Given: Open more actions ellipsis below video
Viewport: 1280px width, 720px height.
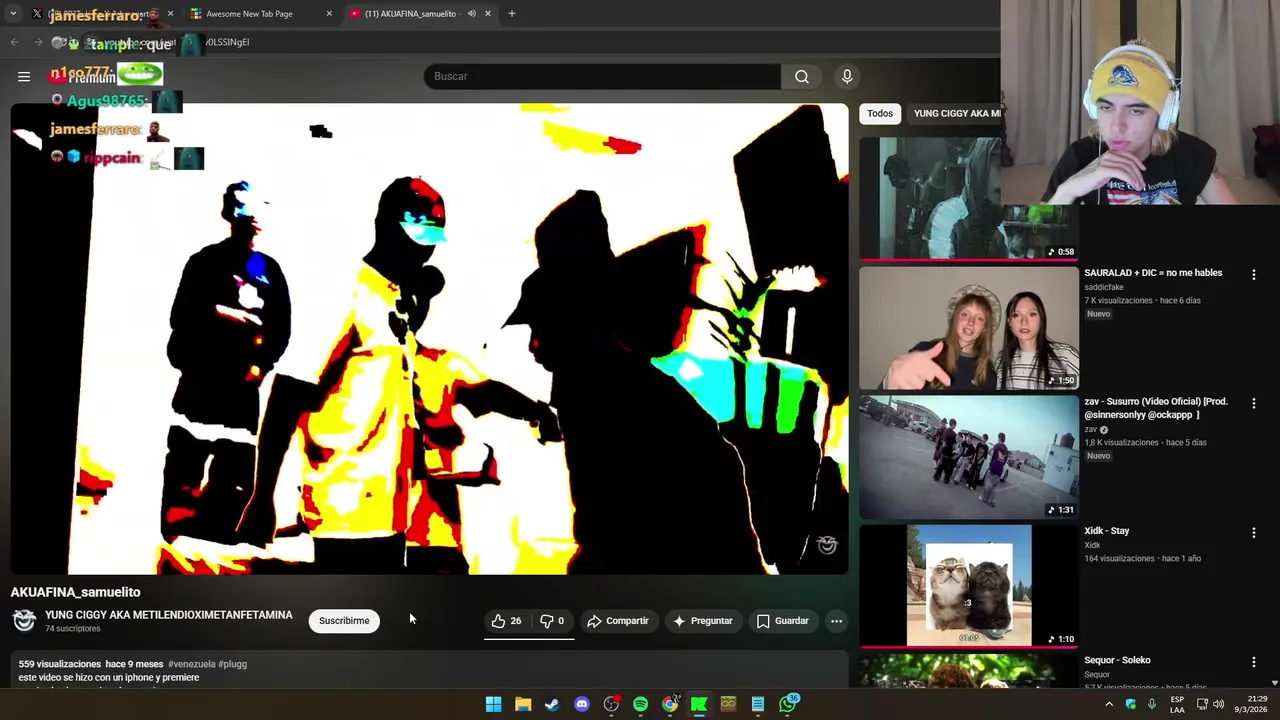Looking at the screenshot, I should (836, 621).
